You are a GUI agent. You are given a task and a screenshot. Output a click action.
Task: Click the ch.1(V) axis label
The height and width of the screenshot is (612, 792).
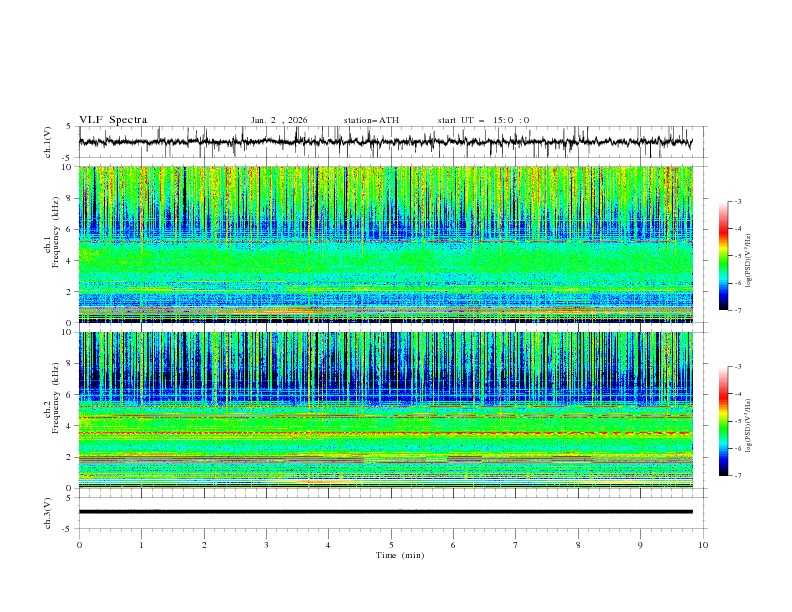(x=49, y=142)
